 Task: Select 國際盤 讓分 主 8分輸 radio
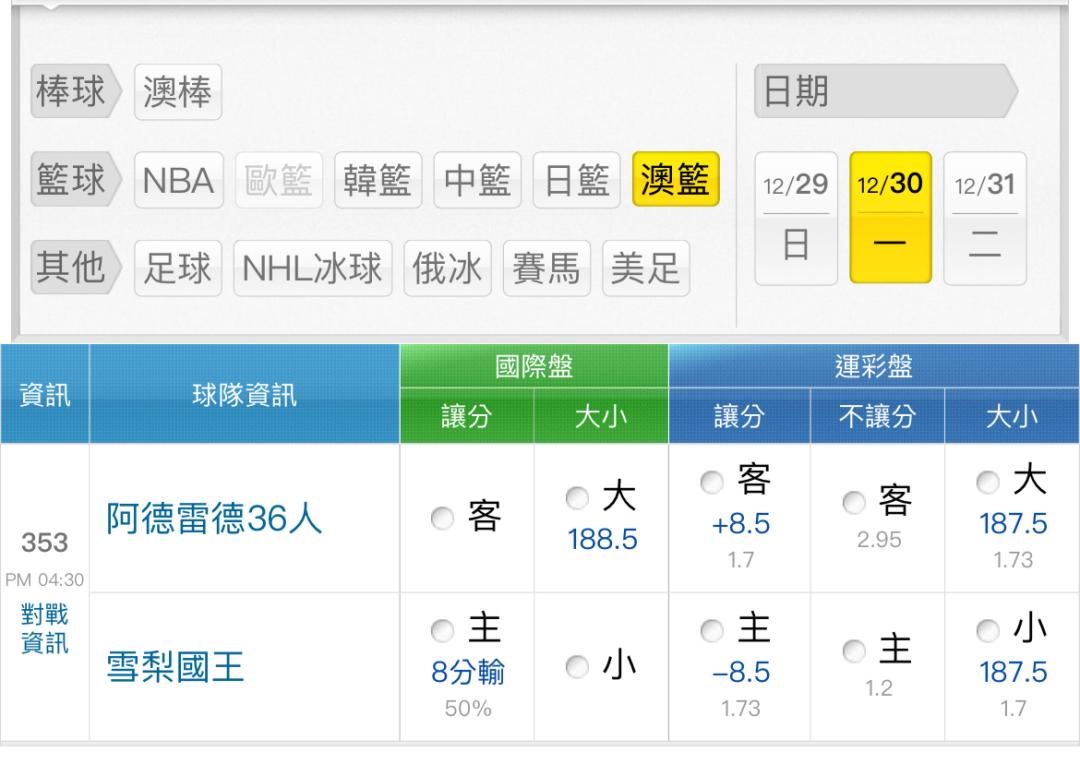[x=442, y=630]
